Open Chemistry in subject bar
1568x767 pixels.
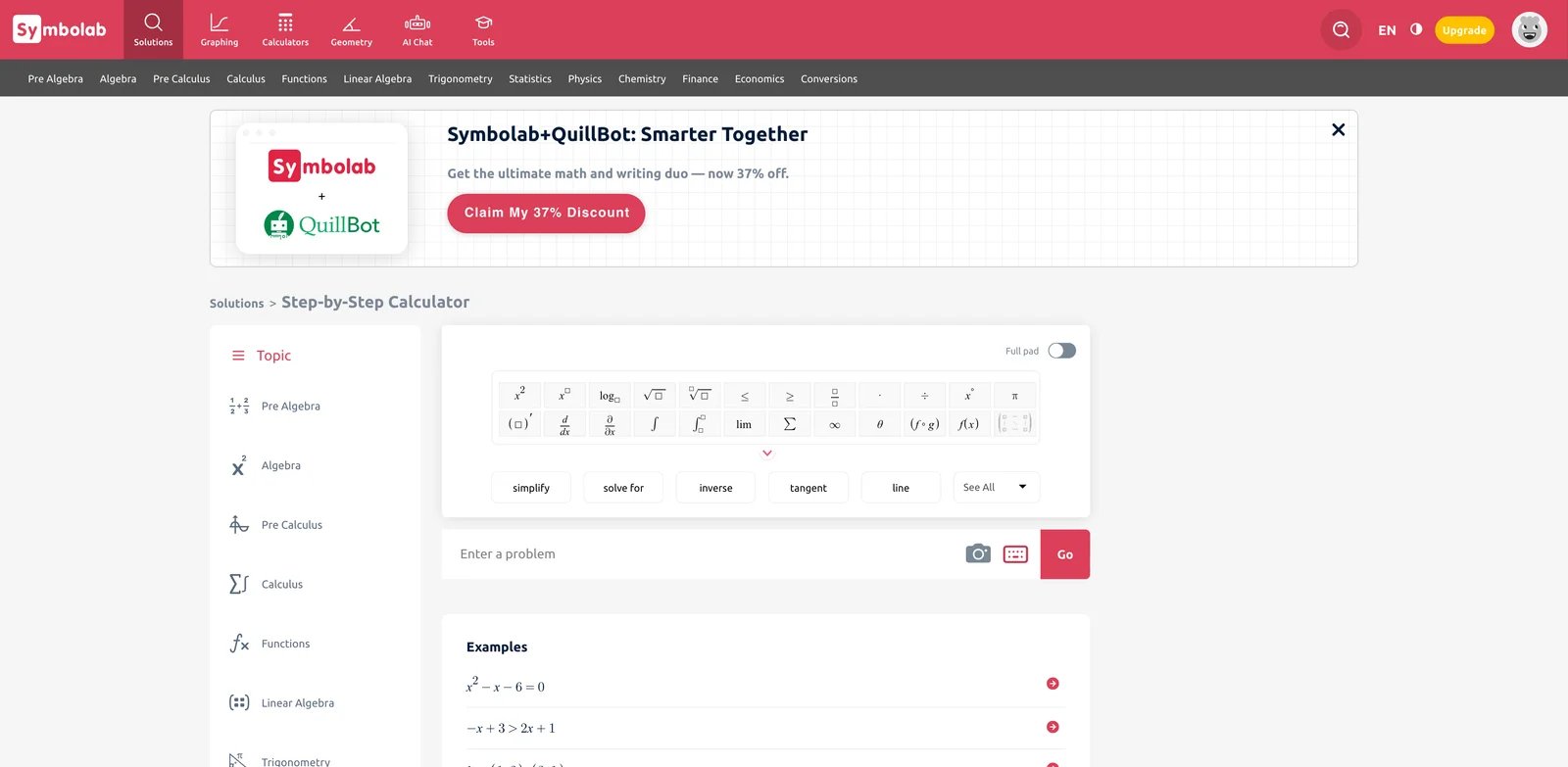(x=642, y=78)
